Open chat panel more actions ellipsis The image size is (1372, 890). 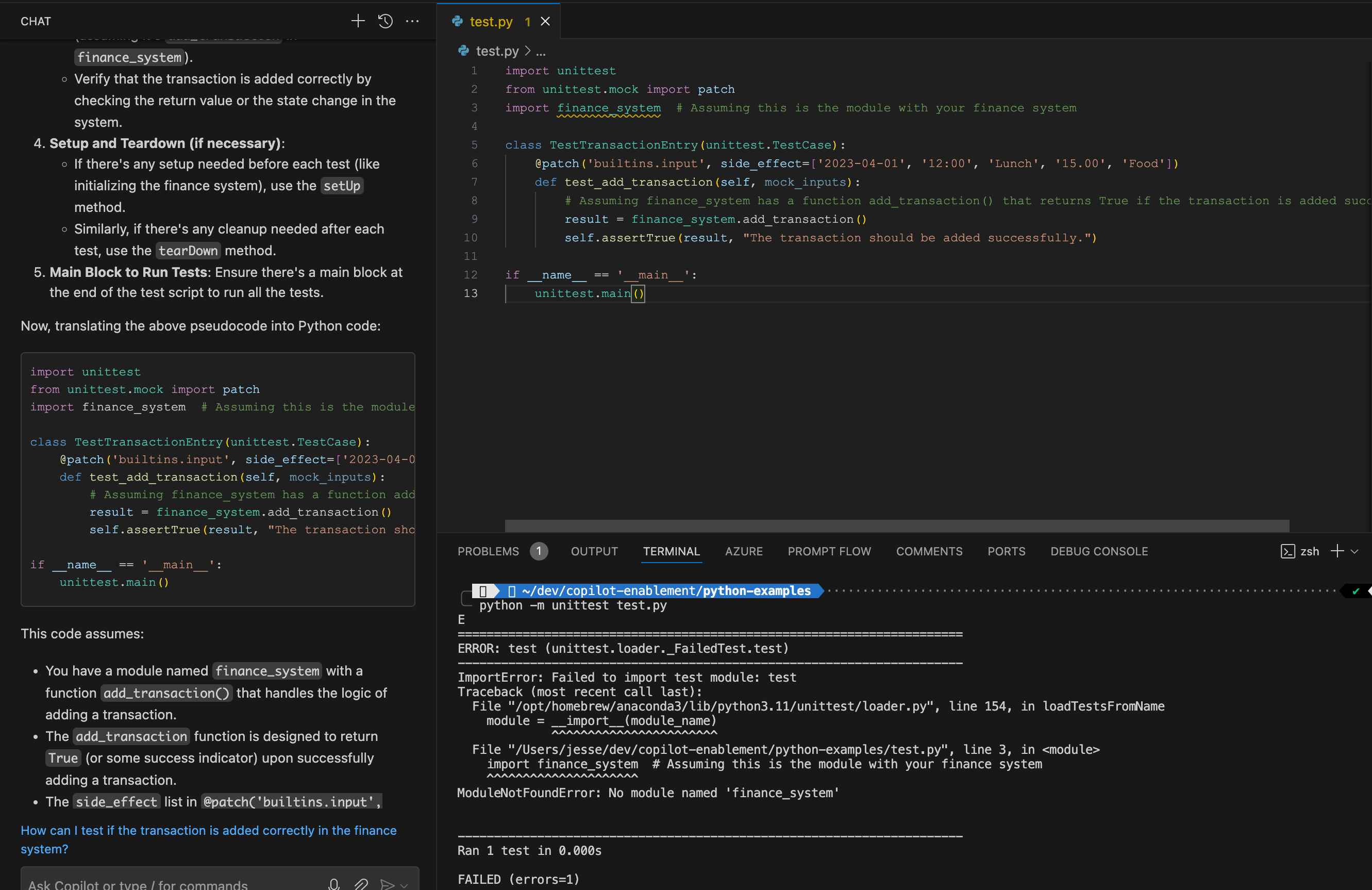coord(412,21)
